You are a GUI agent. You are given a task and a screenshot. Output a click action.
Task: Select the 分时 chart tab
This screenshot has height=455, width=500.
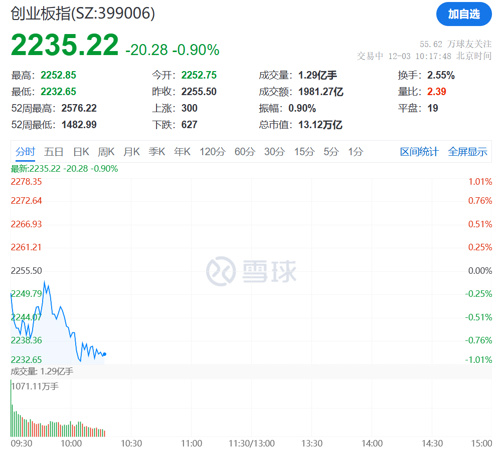pos(25,152)
